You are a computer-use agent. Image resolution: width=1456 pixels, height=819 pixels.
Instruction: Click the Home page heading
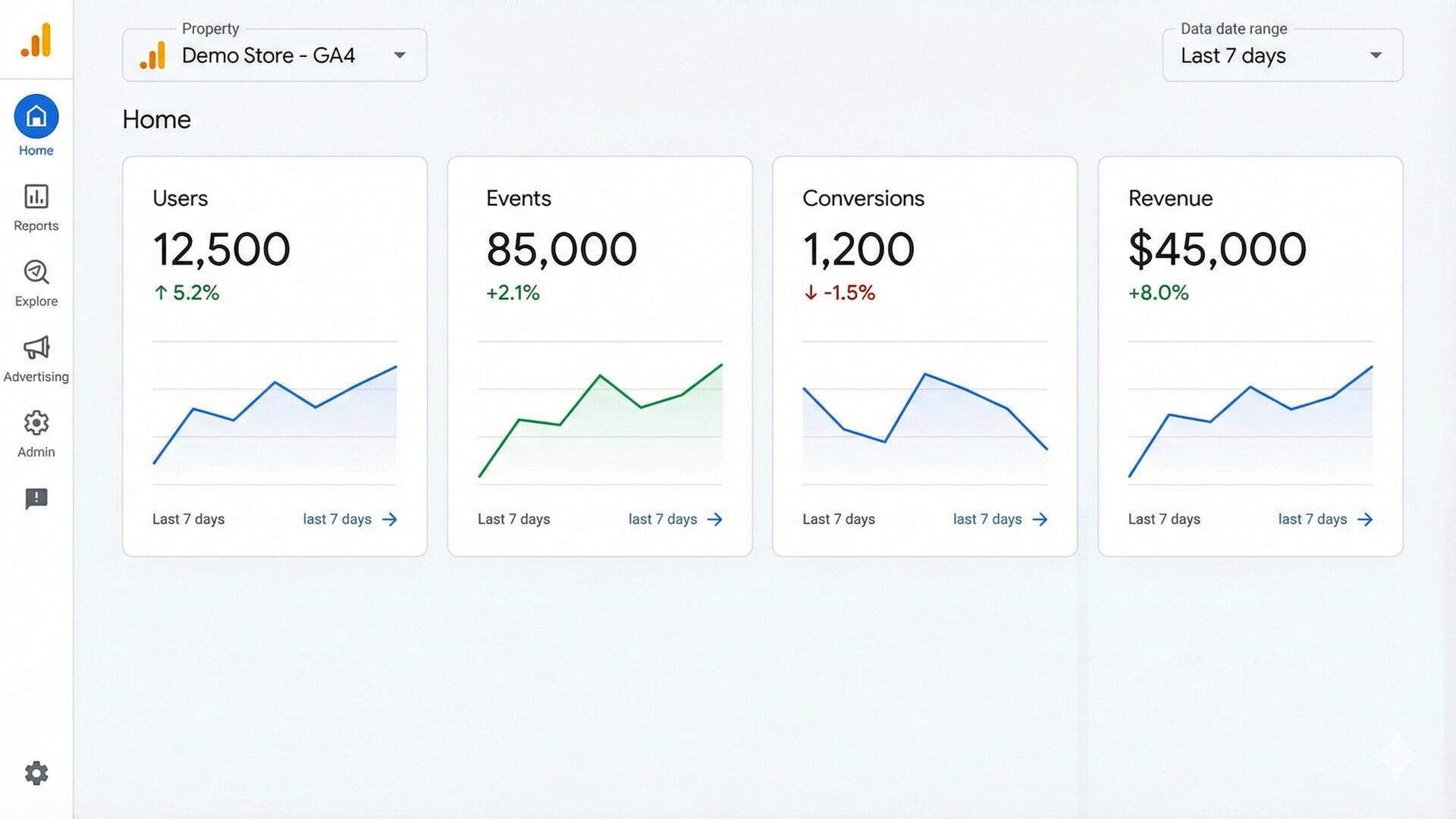point(156,120)
